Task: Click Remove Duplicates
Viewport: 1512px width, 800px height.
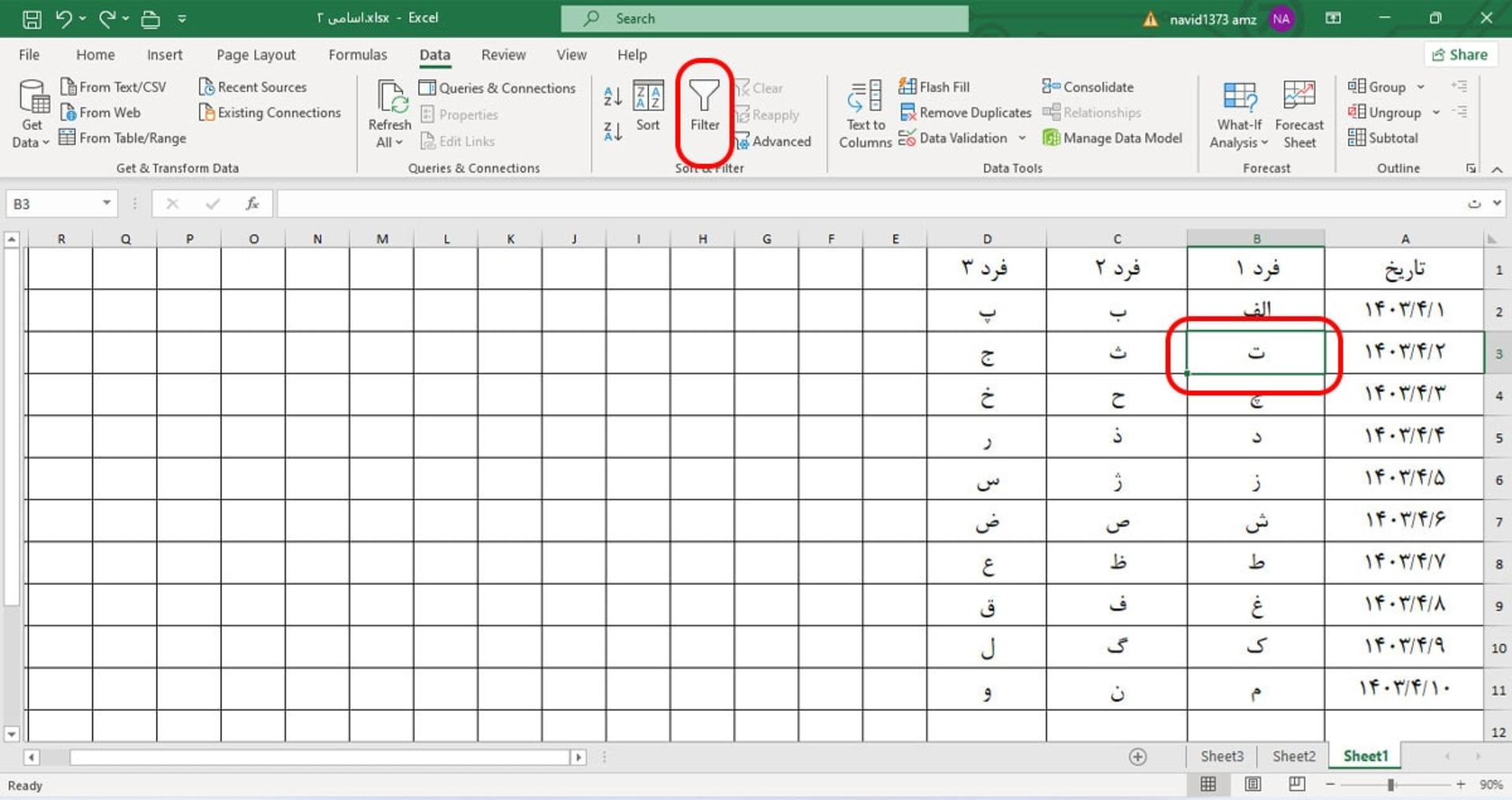Action: pyautogui.click(x=965, y=113)
